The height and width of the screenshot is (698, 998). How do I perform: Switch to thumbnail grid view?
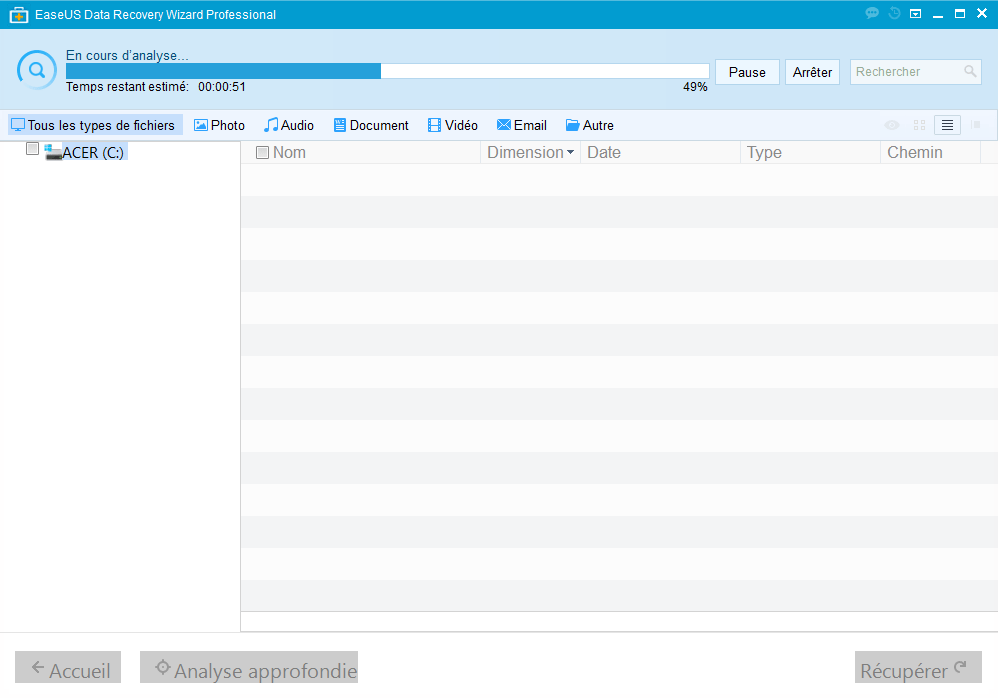tap(919, 125)
